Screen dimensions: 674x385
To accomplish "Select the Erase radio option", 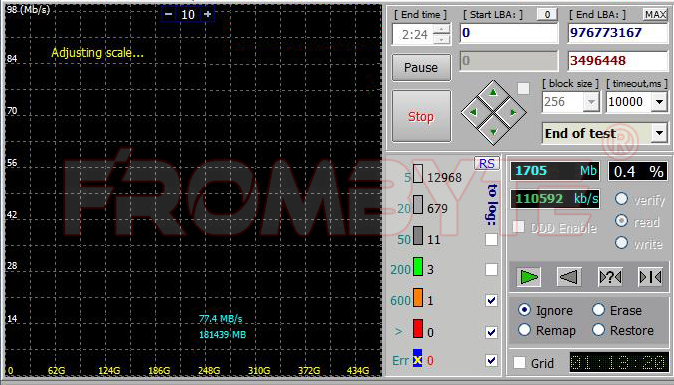I will tap(598, 310).
